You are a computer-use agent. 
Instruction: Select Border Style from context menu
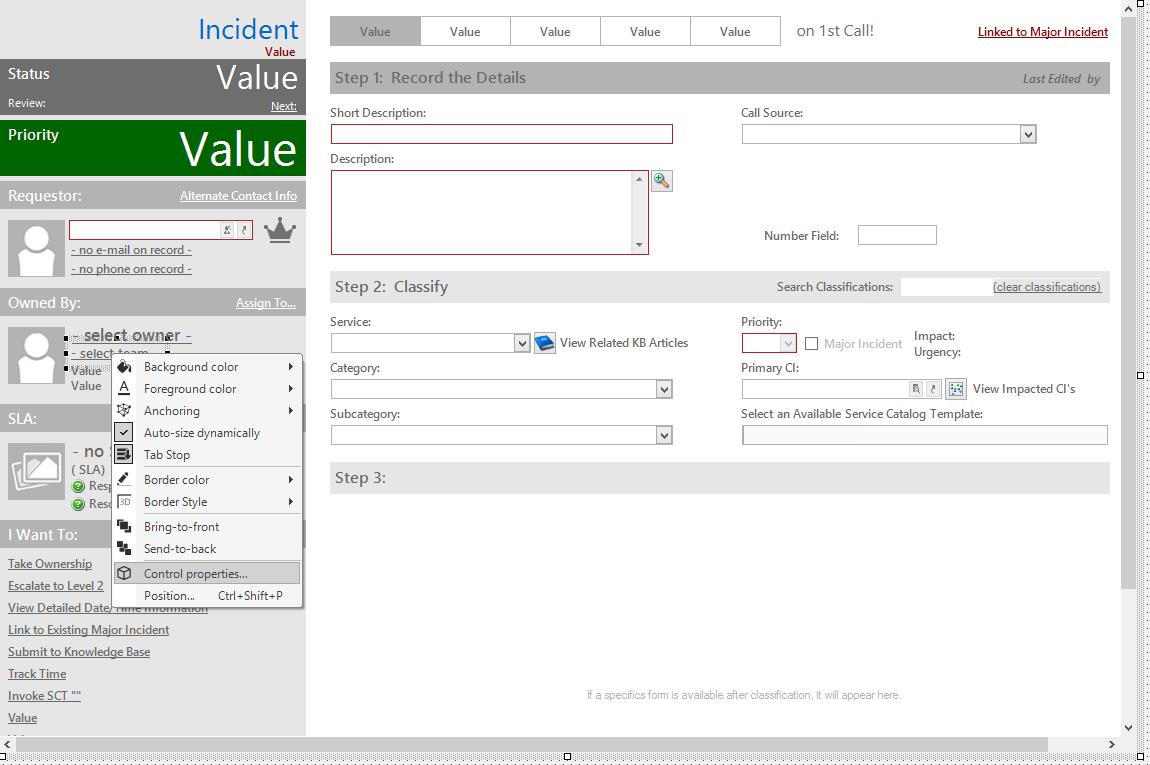pos(176,502)
